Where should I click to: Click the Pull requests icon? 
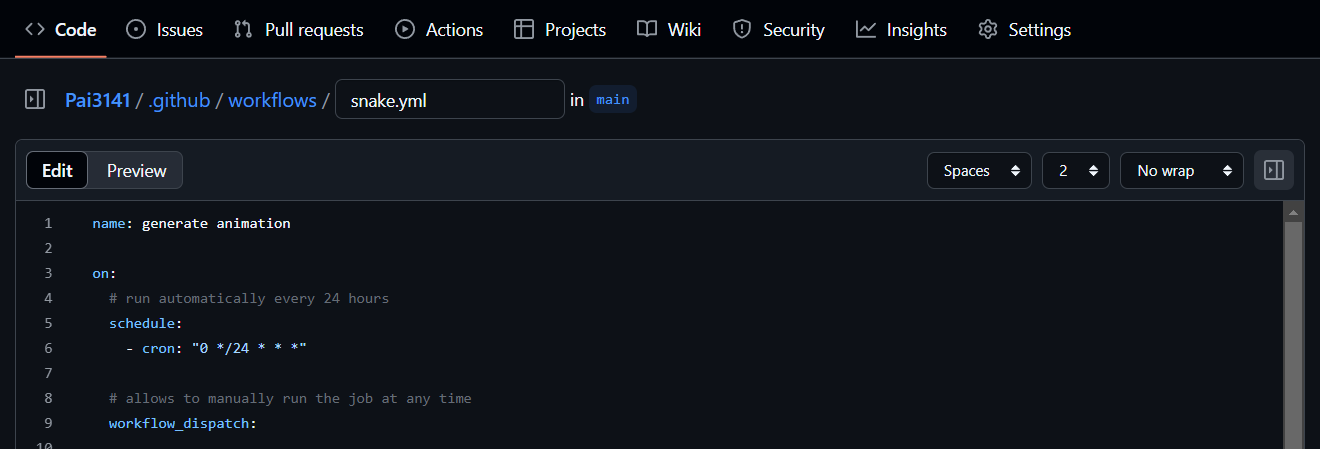click(243, 30)
